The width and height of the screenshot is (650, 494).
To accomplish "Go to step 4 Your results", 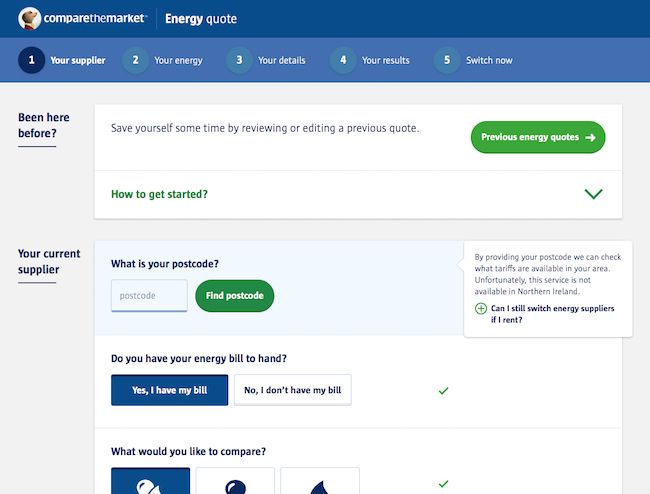I will coord(370,60).
